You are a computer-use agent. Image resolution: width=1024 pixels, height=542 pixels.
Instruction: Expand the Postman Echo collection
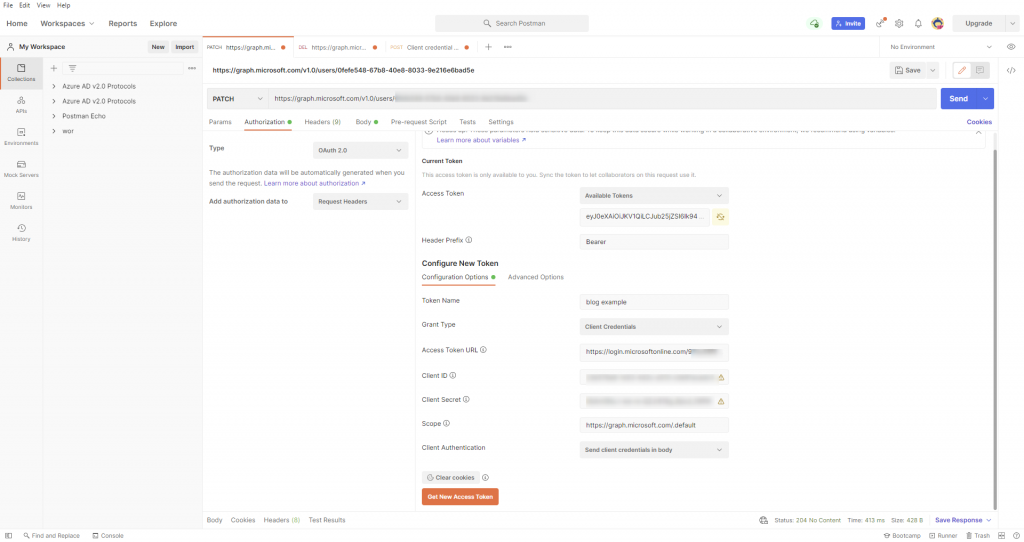point(54,116)
